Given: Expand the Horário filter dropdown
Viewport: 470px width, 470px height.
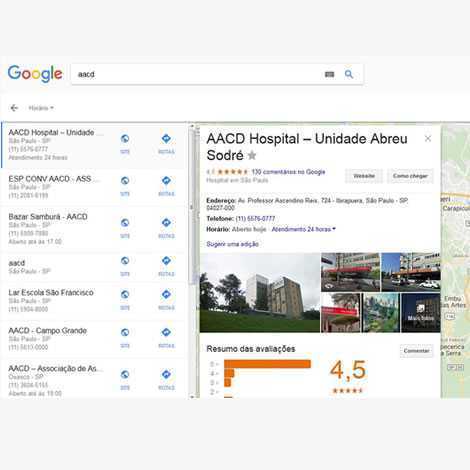Looking at the screenshot, I should [x=41, y=108].
